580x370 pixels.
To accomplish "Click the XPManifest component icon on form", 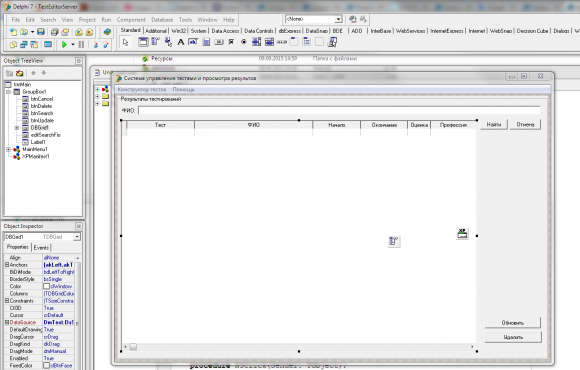I will (x=462, y=233).
